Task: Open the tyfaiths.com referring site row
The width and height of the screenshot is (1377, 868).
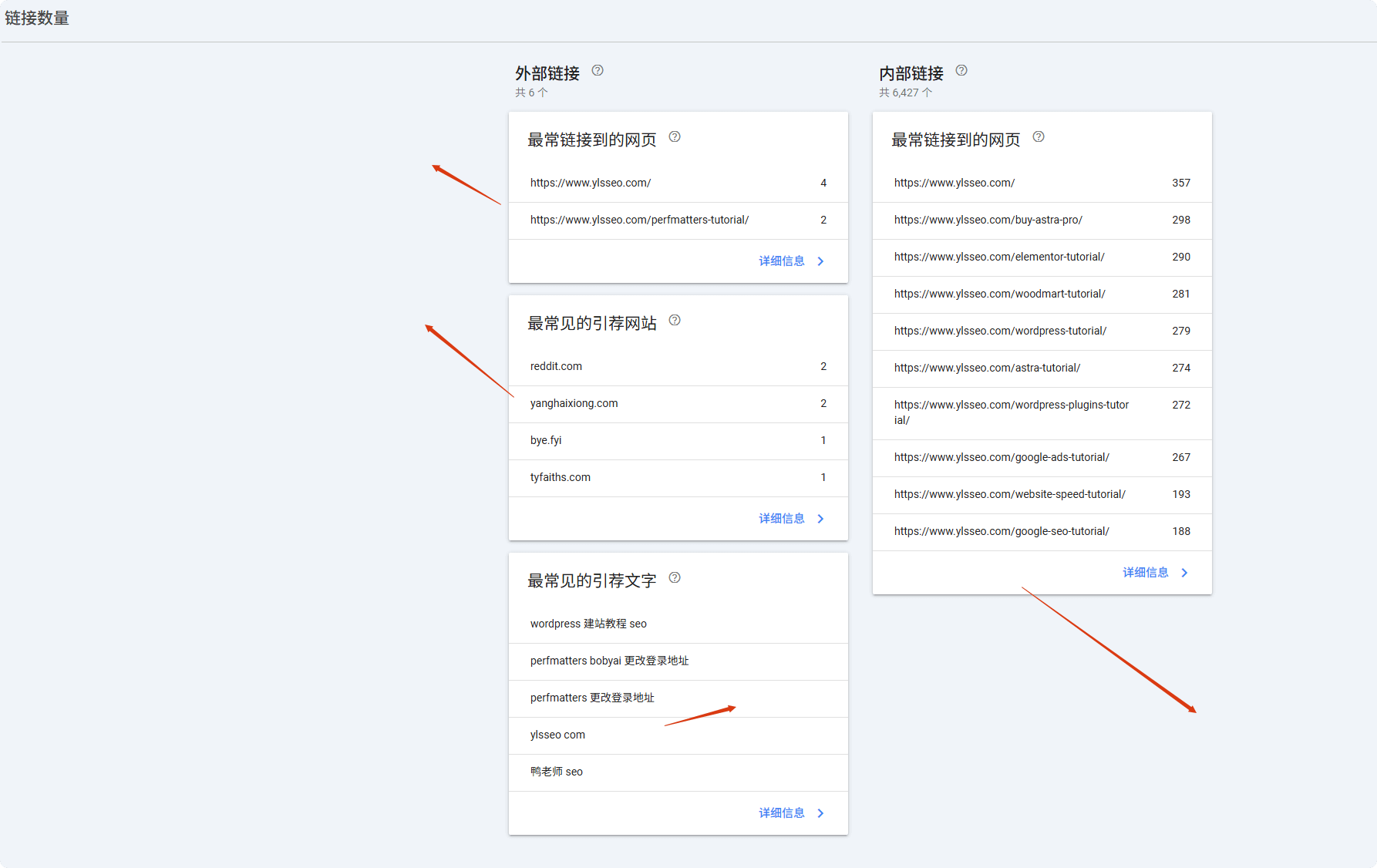Action: point(678,478)
